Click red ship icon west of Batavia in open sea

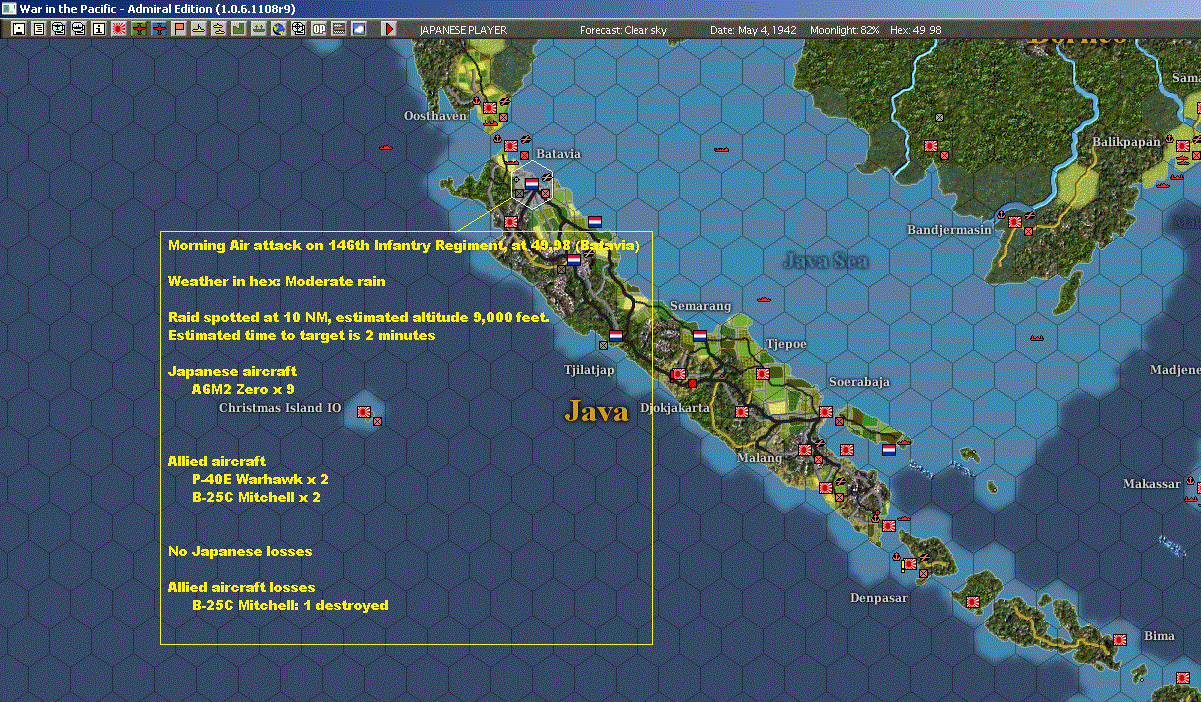(x=387, y=147)
